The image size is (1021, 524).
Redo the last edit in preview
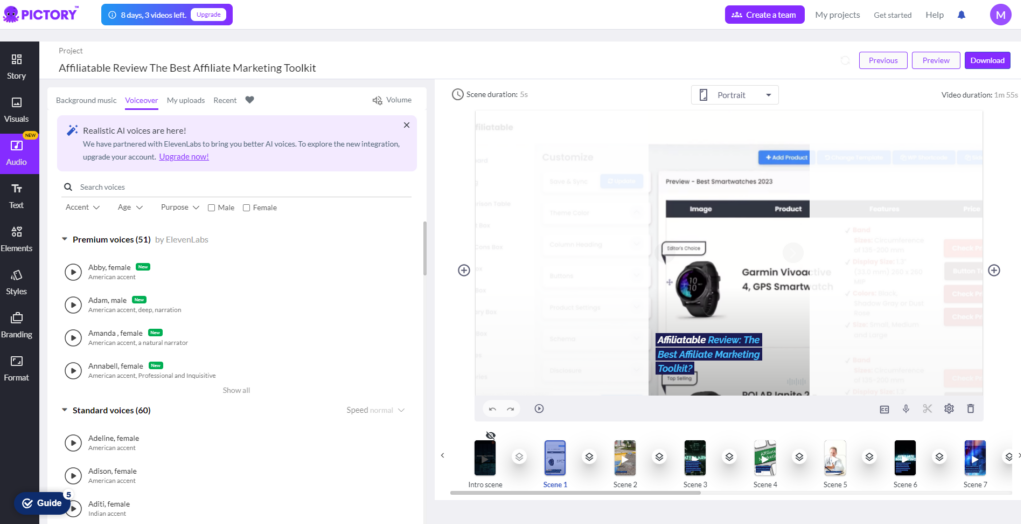click(510, 409)
